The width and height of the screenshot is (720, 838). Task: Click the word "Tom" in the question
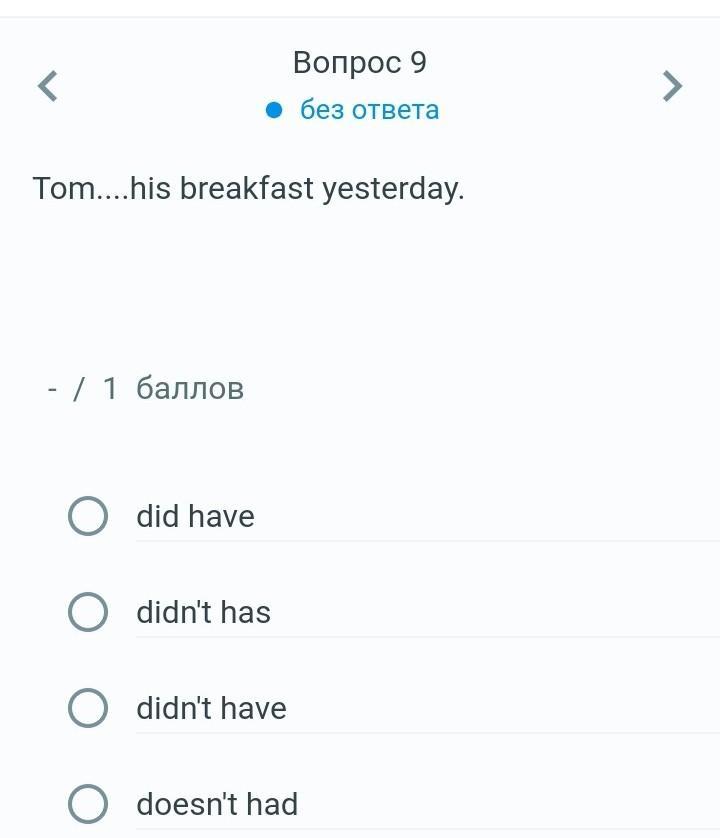(62, 189)
